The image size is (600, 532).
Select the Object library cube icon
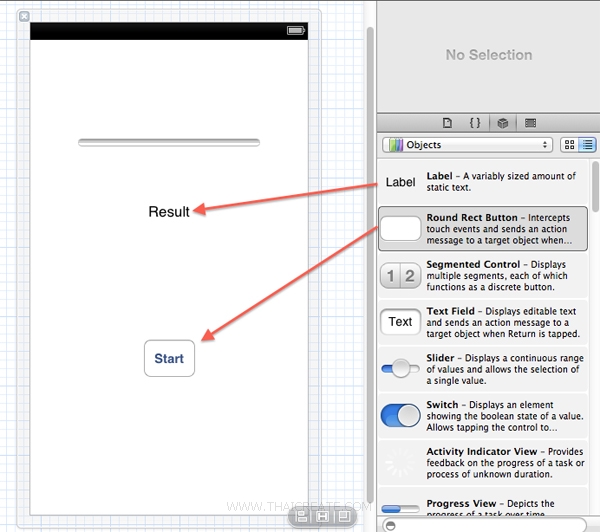[x=502, y=123]
